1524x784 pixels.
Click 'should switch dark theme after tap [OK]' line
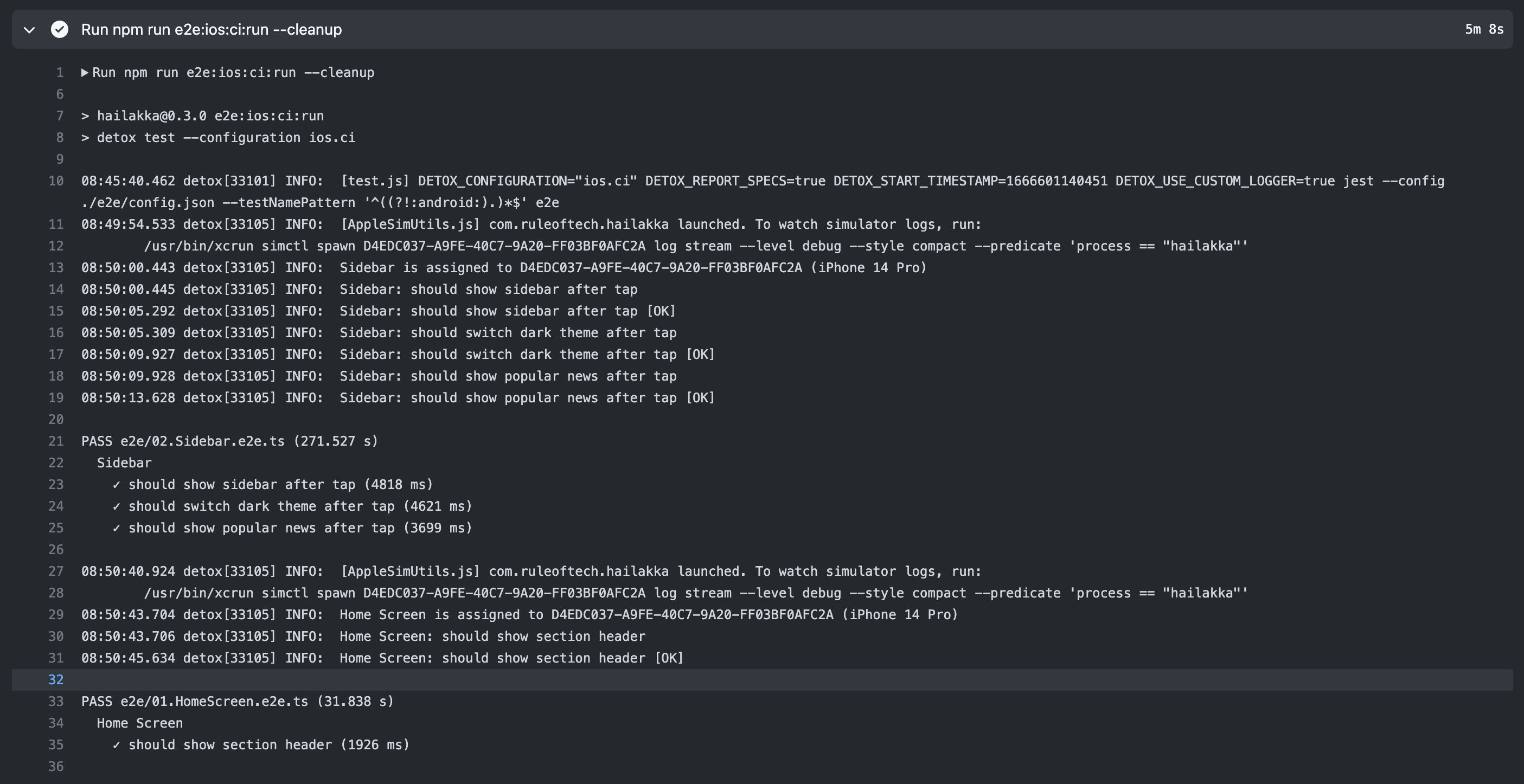[398, 355]
